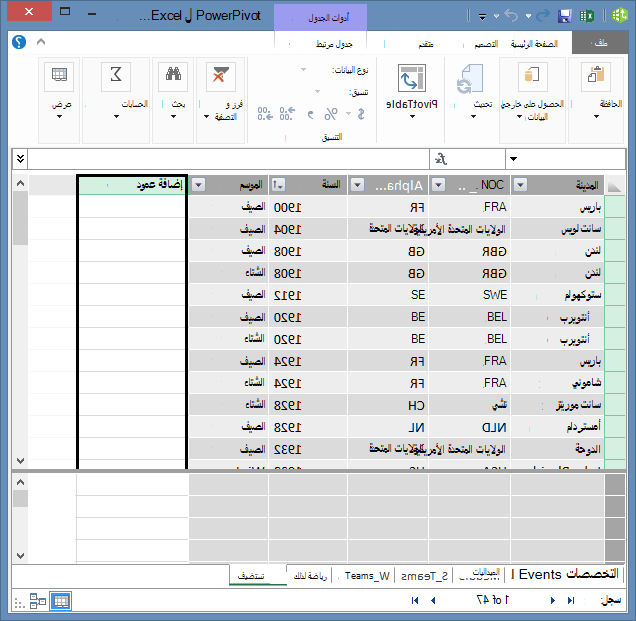
Task: Open الموسم column filter dropdown
Action: tap(198, 185)
